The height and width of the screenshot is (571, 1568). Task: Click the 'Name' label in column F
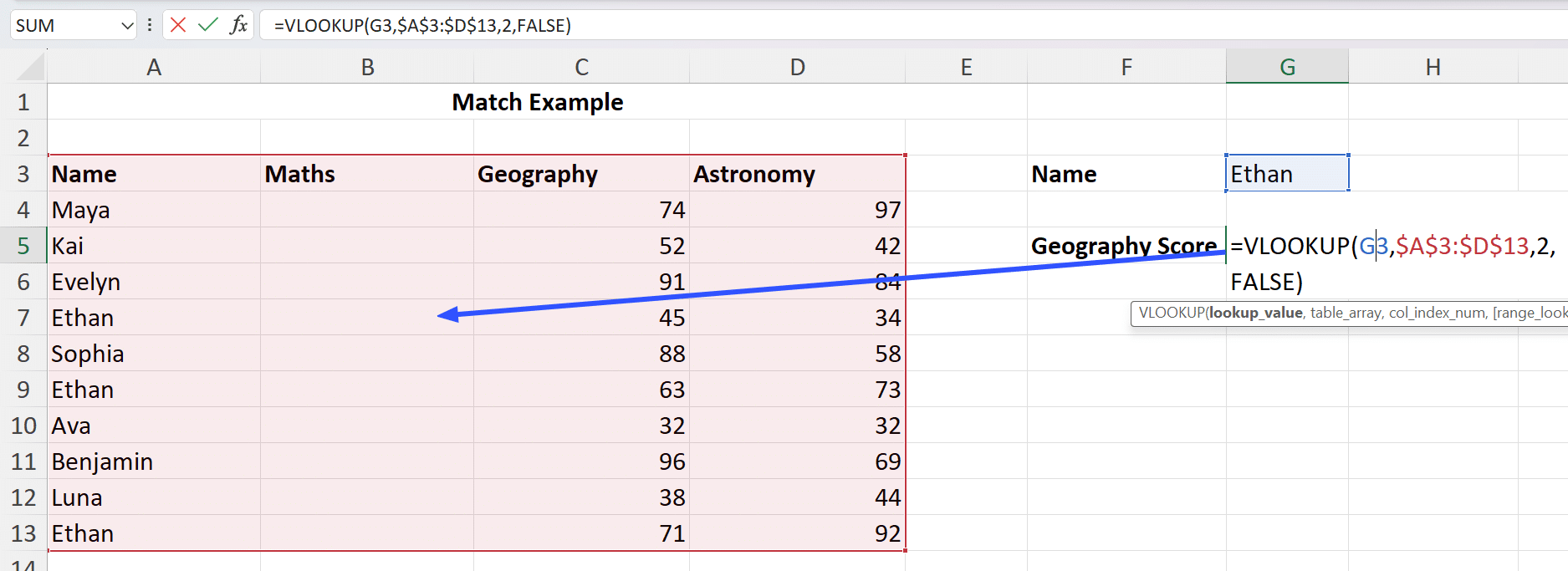(x=1126, y=174)
